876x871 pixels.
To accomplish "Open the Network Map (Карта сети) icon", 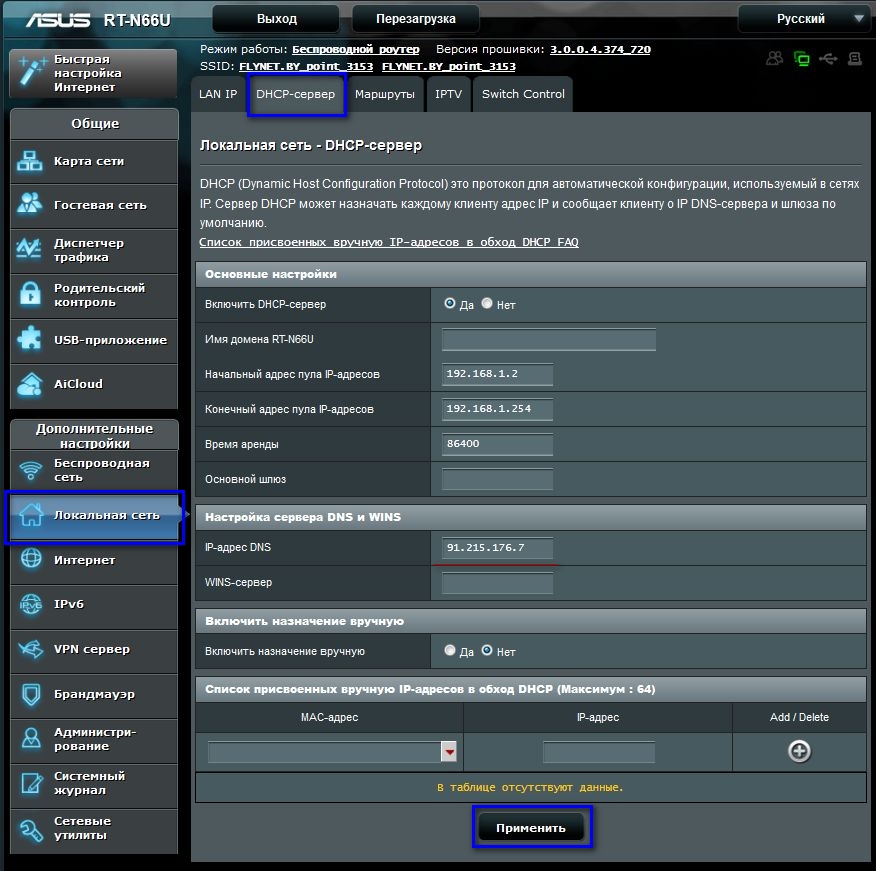I will (30, 161).
